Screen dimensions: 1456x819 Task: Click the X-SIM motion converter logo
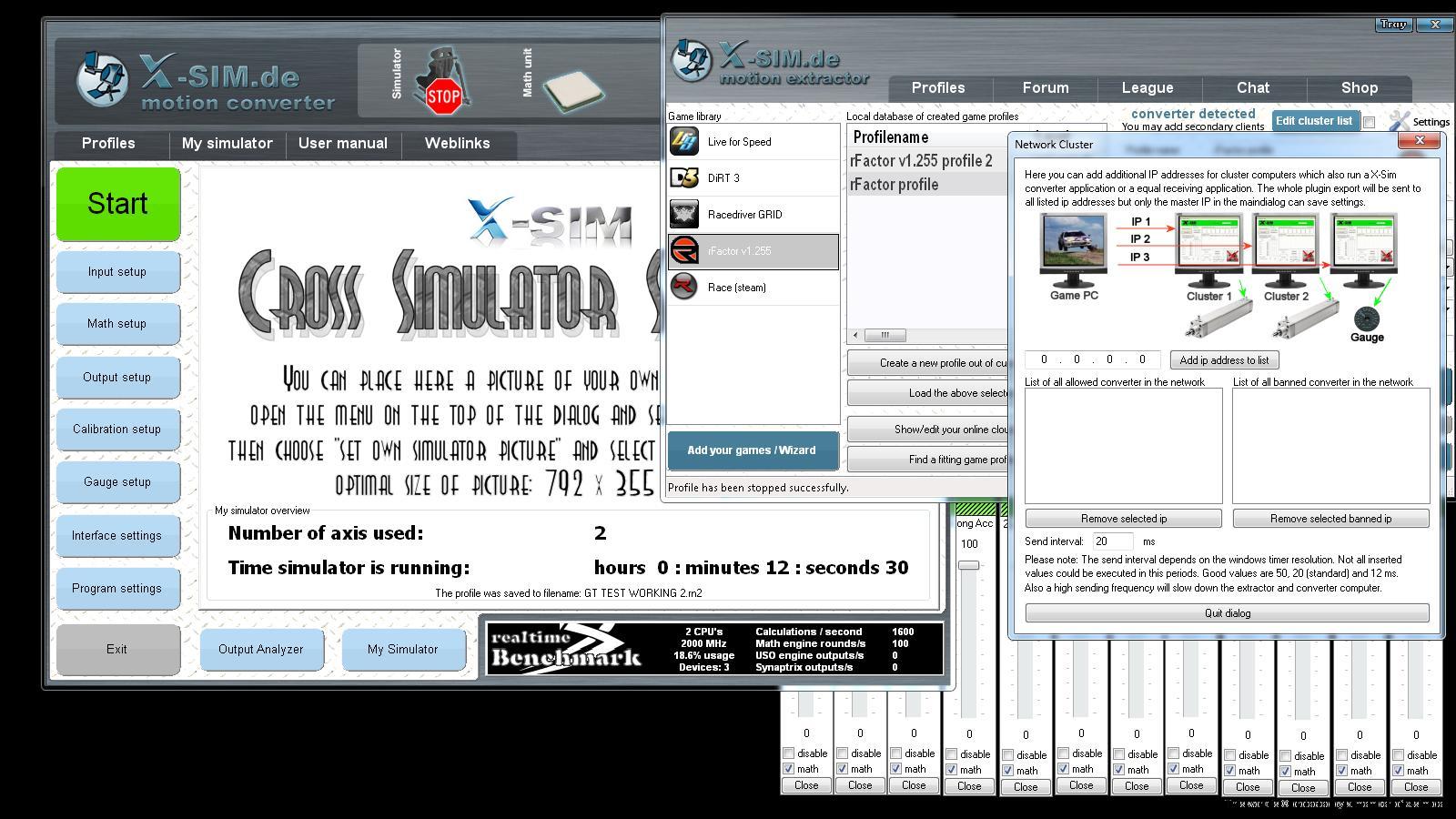(205, 80)
